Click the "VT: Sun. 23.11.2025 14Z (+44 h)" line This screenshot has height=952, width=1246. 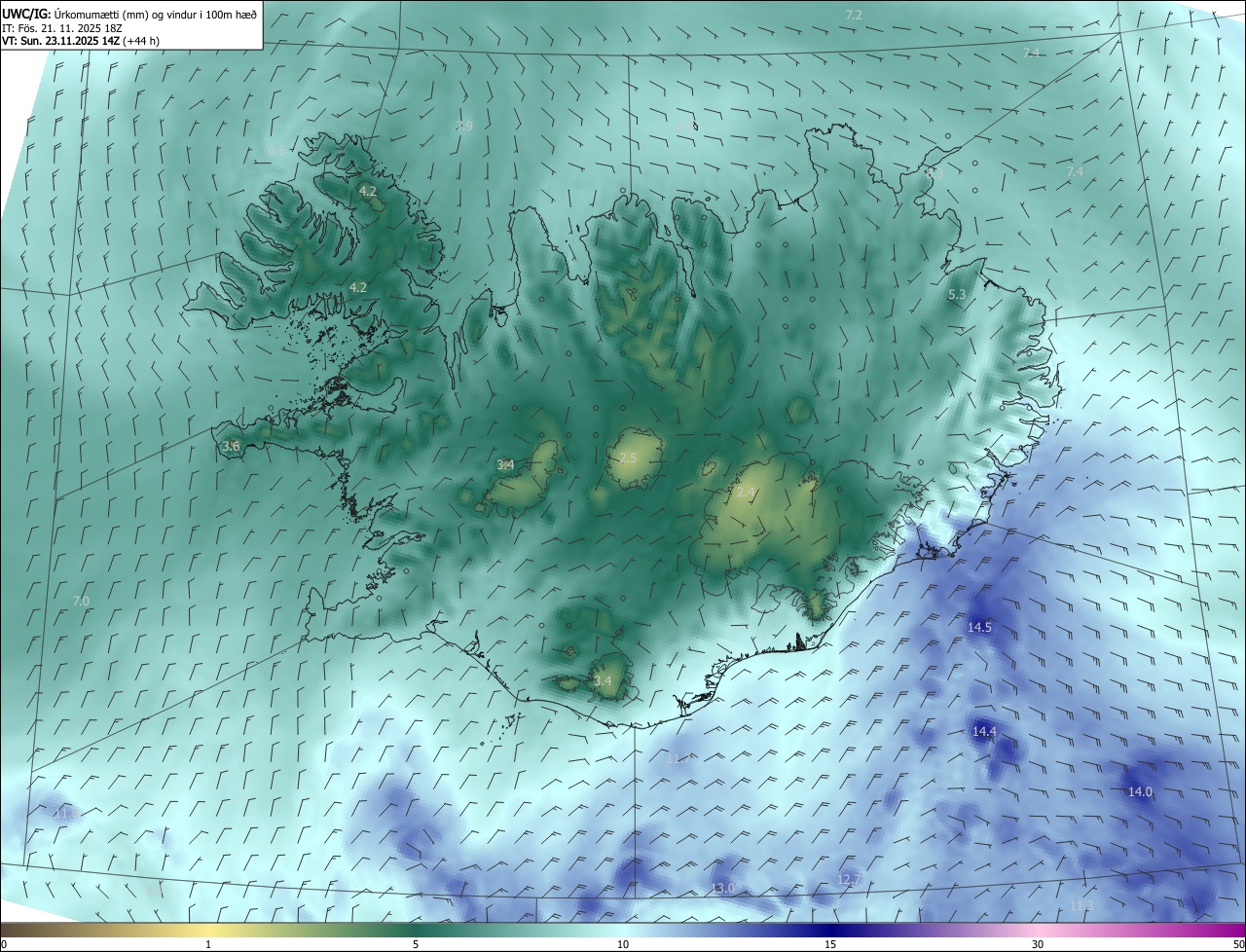click(81, 42)
